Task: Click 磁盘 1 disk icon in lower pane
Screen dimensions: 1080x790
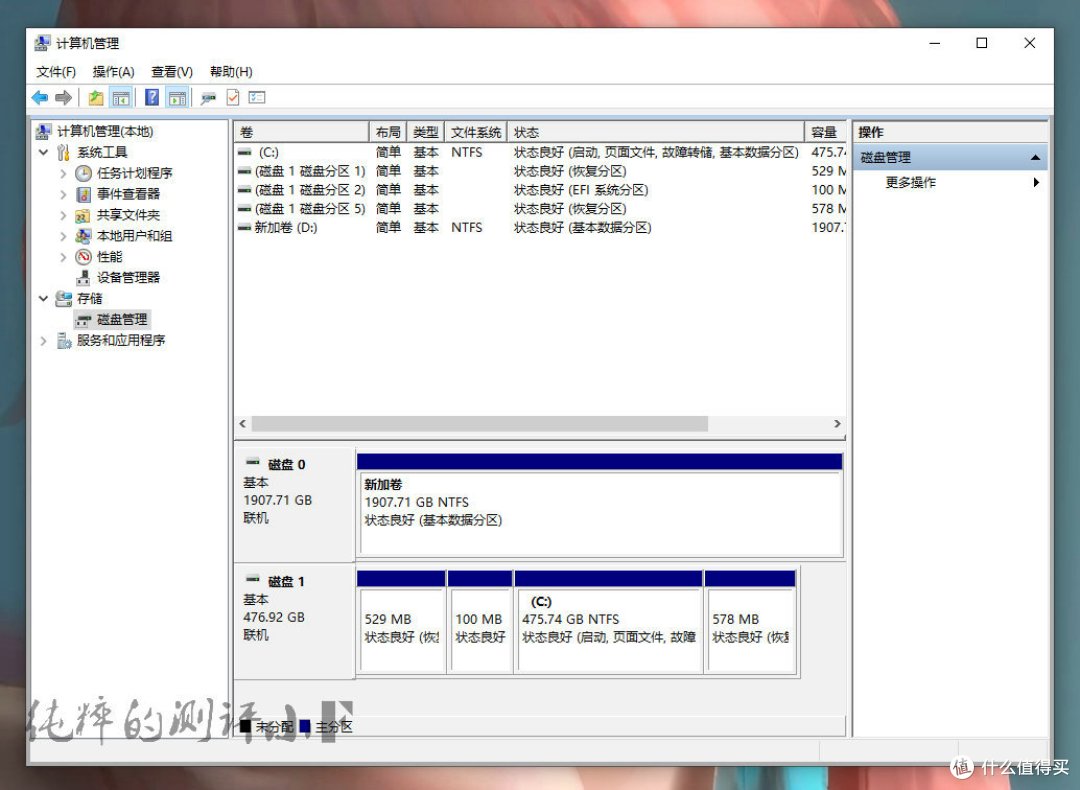Action: [x=253, y=579]
